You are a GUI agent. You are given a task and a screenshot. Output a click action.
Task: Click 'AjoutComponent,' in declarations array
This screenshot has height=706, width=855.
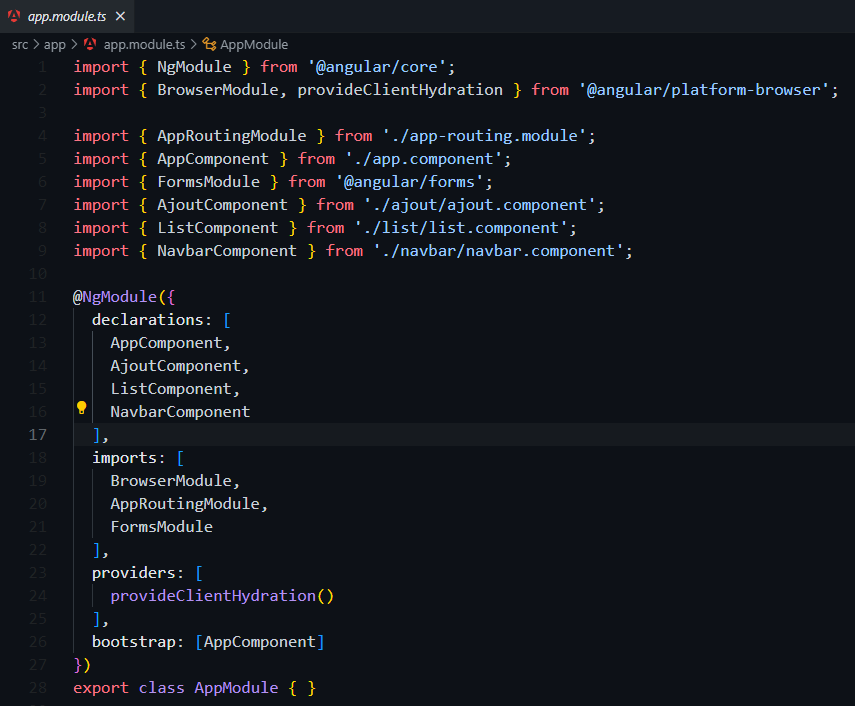pos(180,366)
